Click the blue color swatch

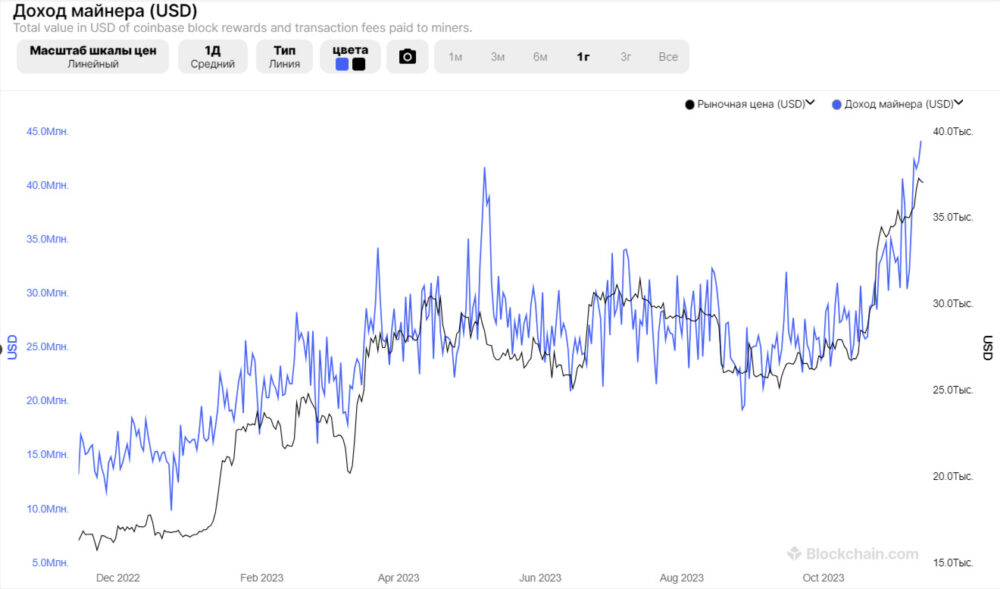coord(342,64)
